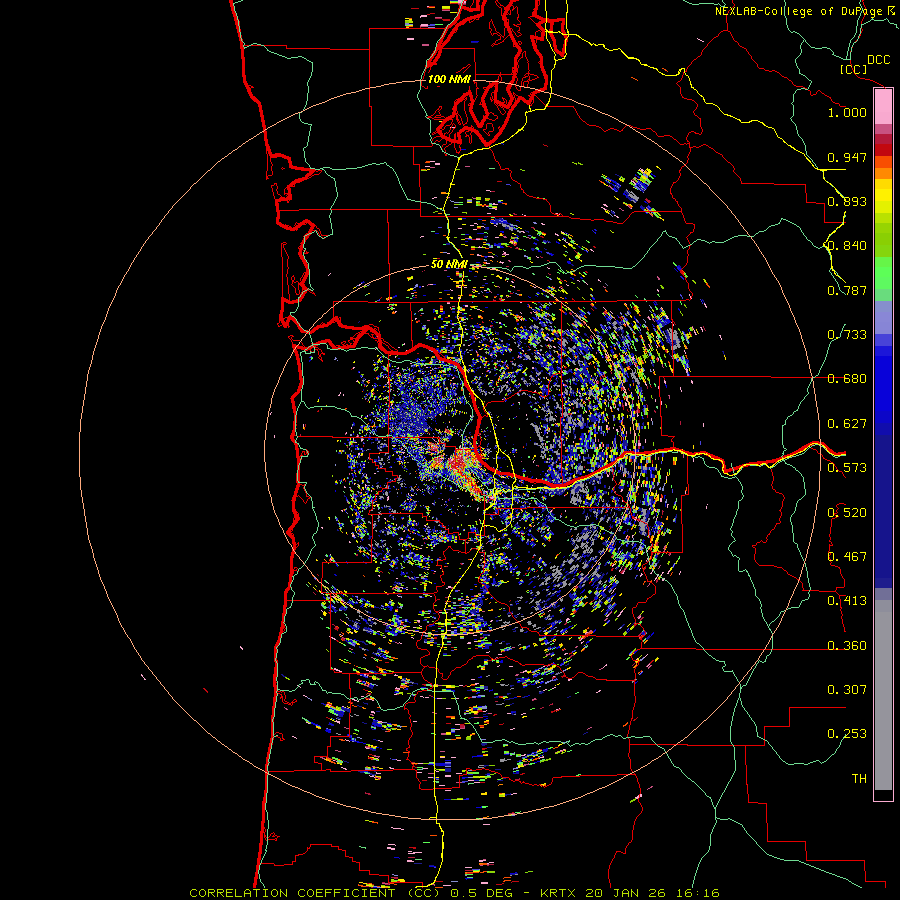Viewport: 900px width, 900px height.
Task: Click the 0.680 legend value
Action: (847, 379)
